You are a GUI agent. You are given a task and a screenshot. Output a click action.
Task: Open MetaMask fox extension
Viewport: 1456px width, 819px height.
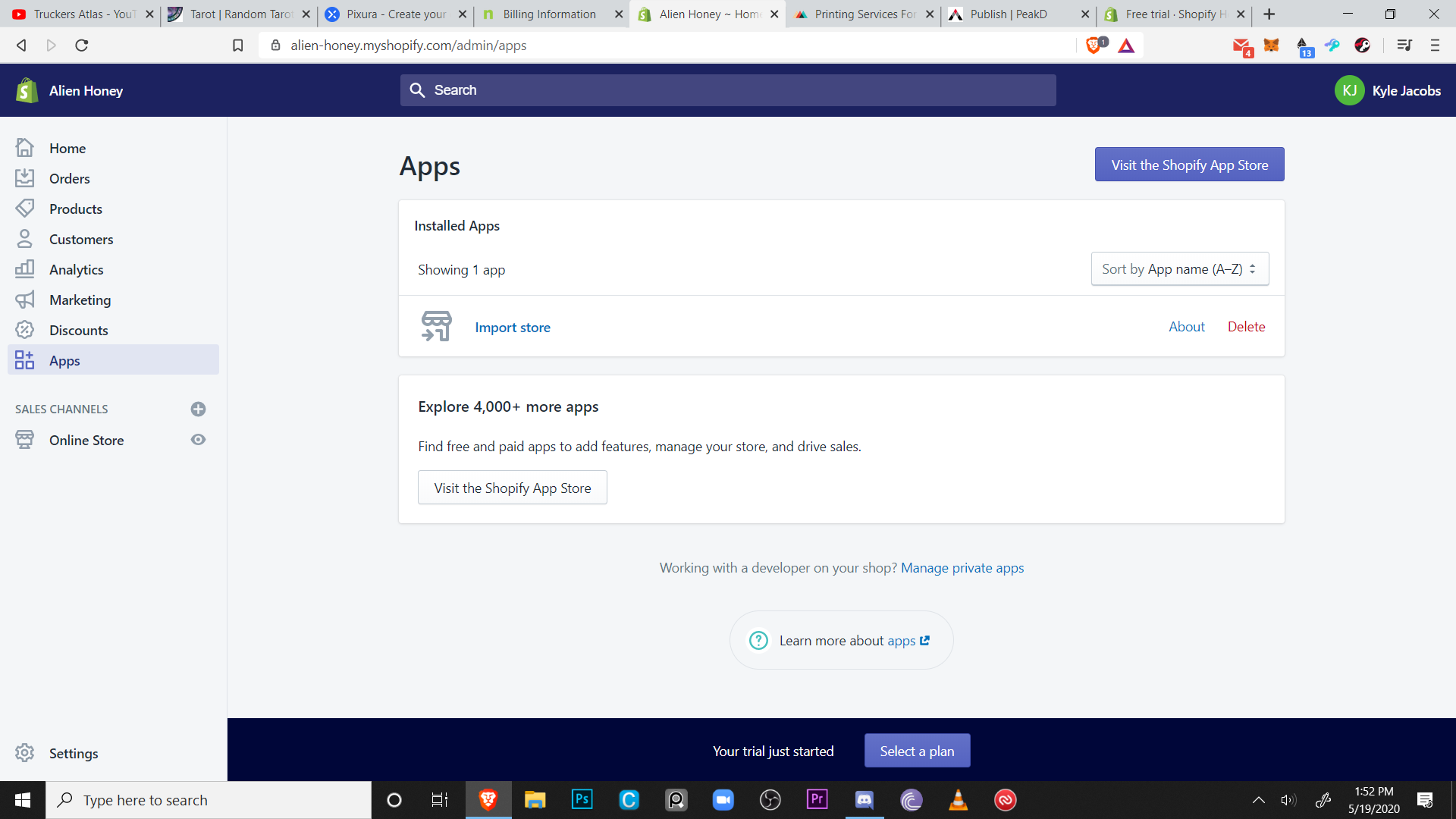(x=1272, y=45)
